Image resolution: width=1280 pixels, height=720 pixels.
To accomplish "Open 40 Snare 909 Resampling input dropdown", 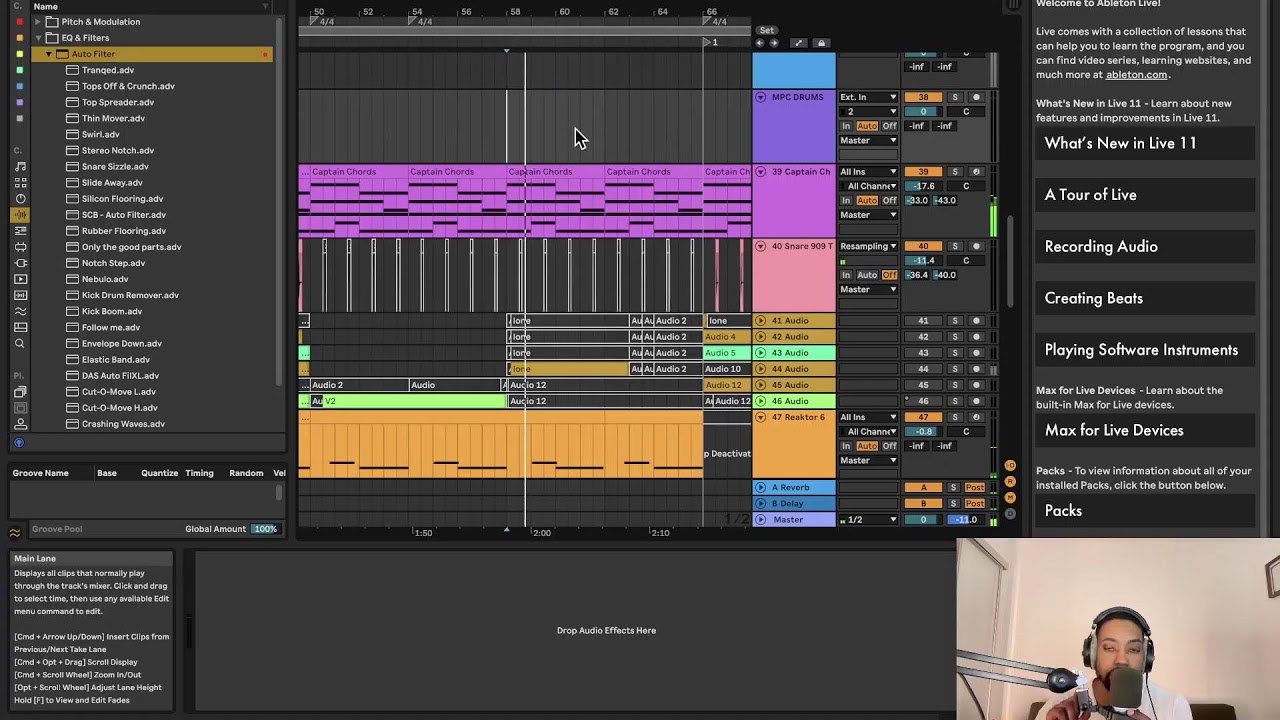I will 868,246.
